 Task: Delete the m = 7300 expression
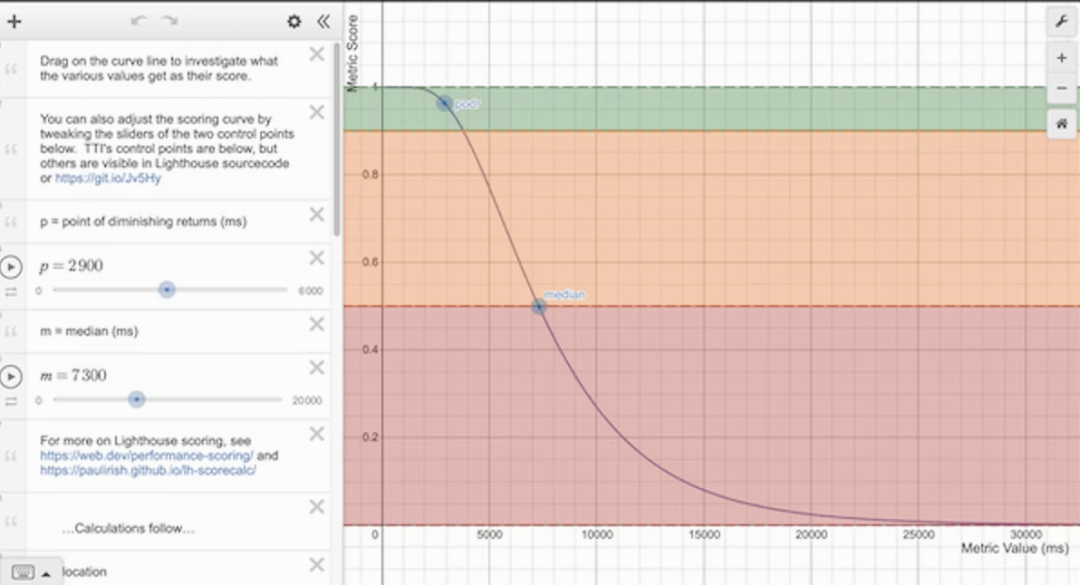(317, 367)
